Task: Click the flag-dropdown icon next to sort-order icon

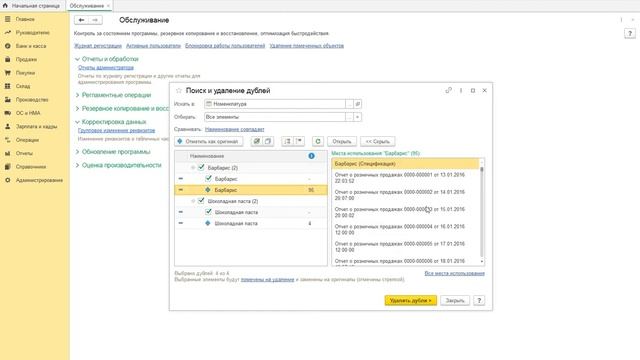Action: (x=299, y=141)
